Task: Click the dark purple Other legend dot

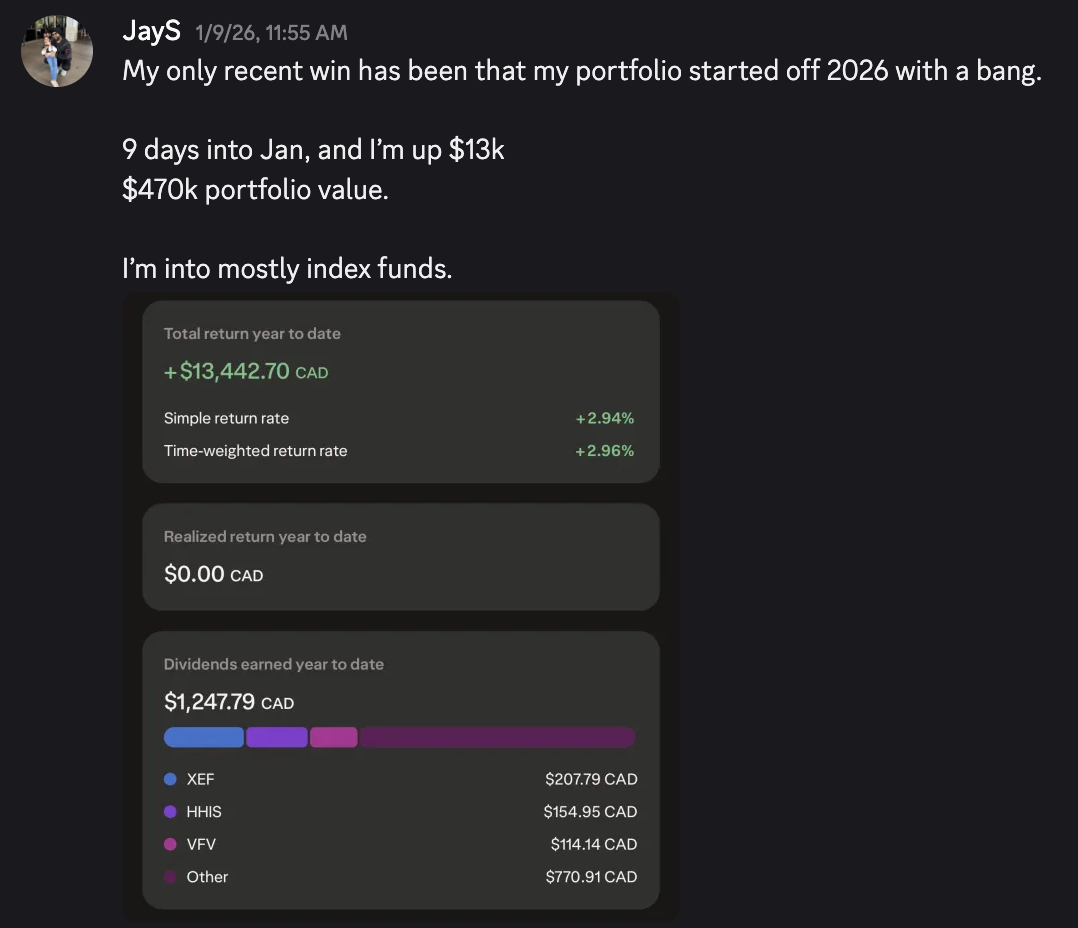Action: click(170, 876)
